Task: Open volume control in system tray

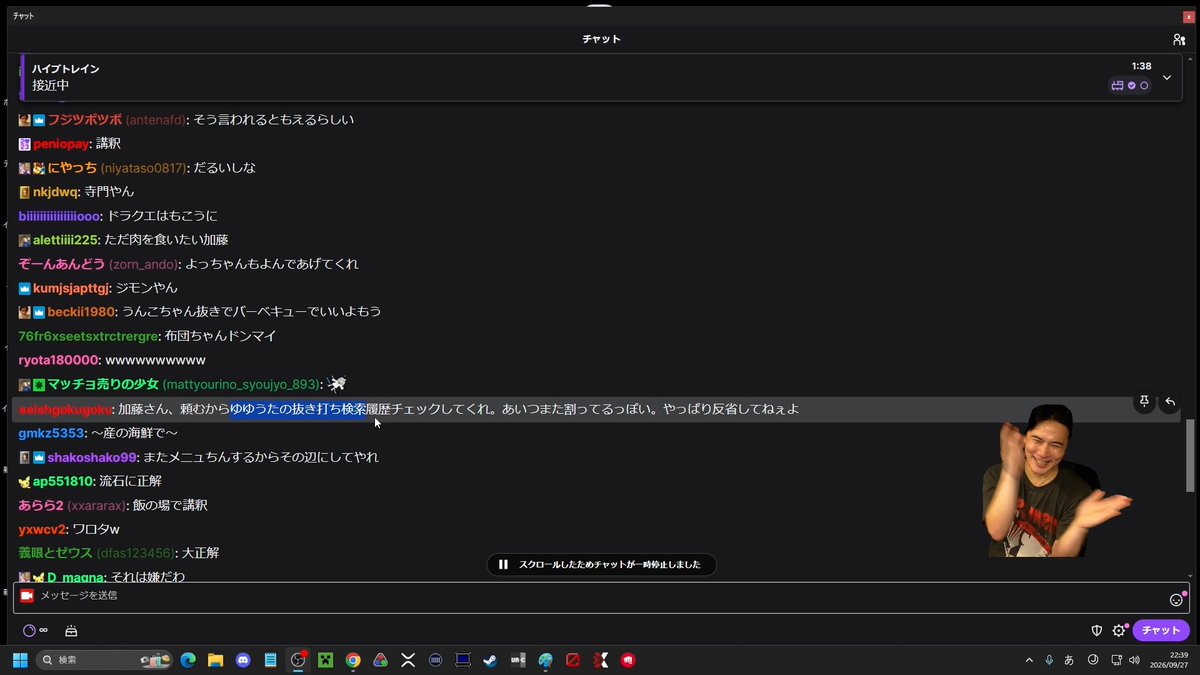Action: [x=1133, y=660]
